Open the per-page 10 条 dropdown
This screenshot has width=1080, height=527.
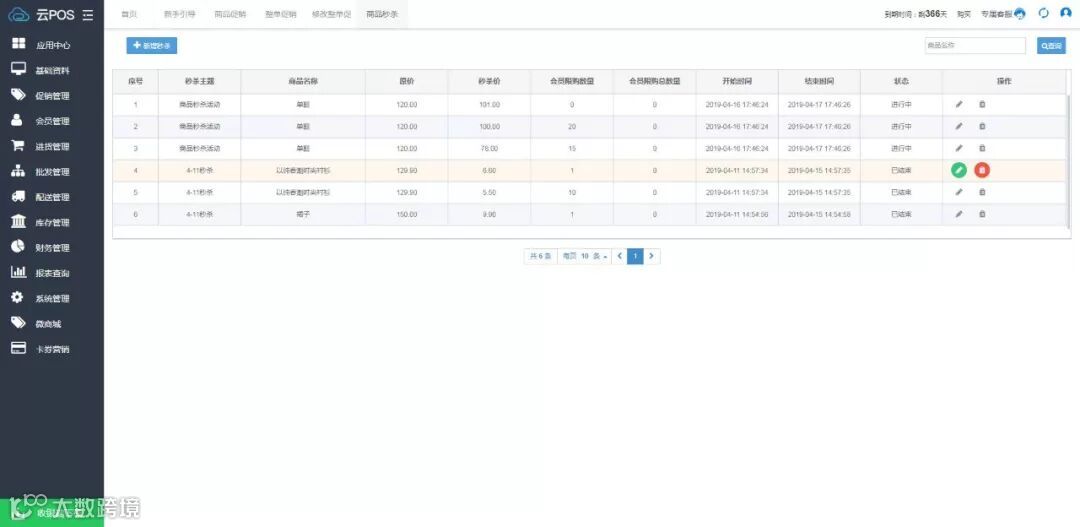pos(584,256)
